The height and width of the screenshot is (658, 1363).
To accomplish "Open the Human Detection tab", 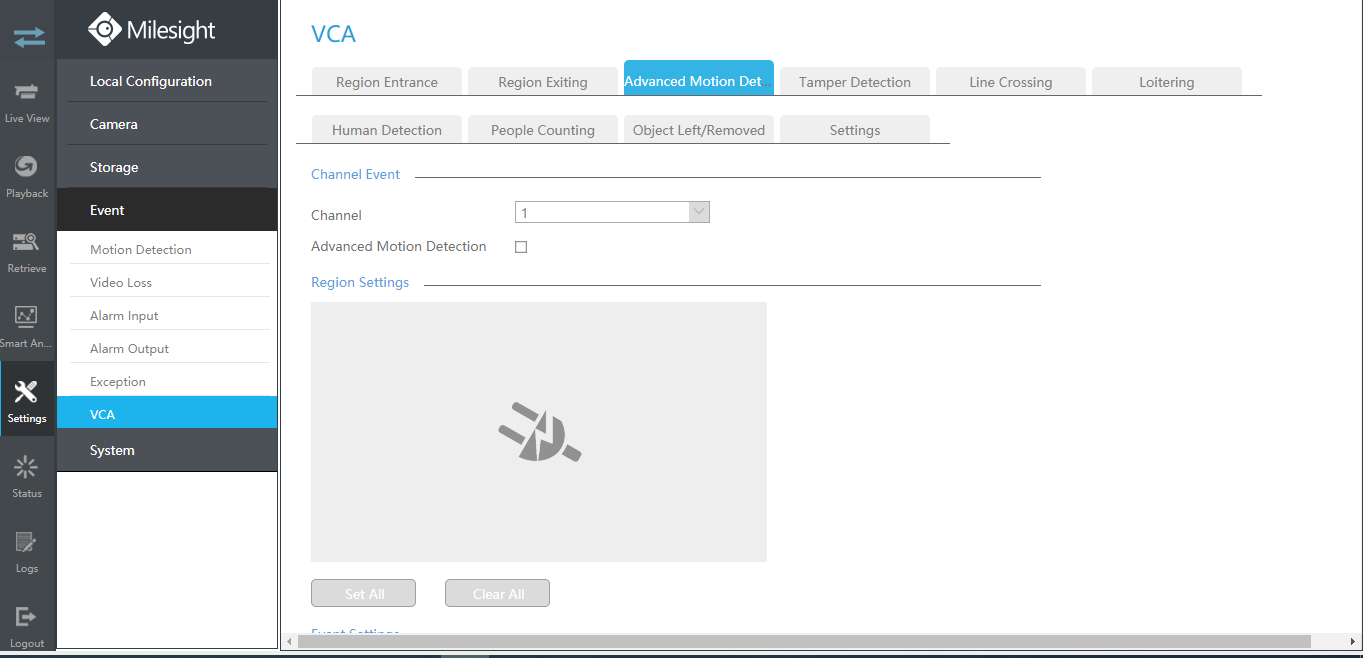I will tap(387, 130).
